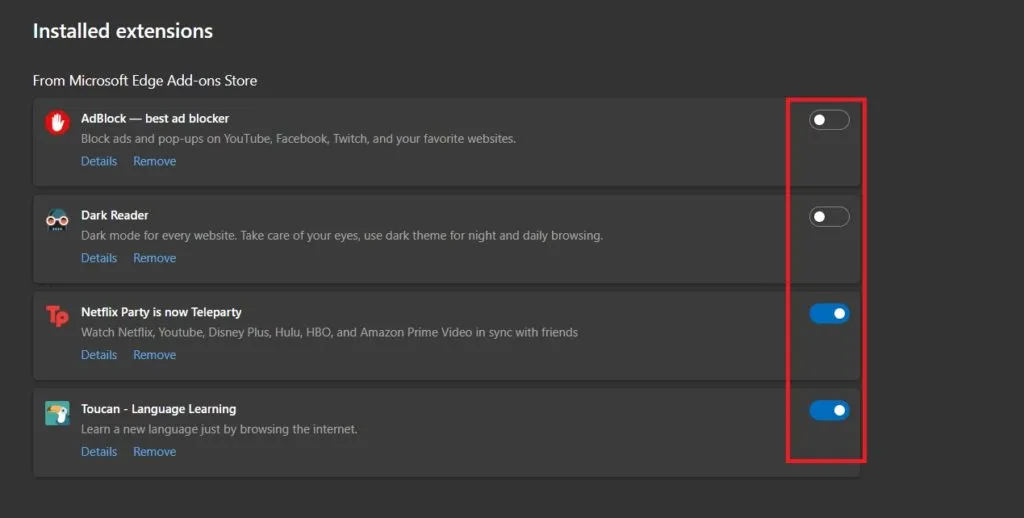Open Details for Toucan extension

(x=99, y=451)
